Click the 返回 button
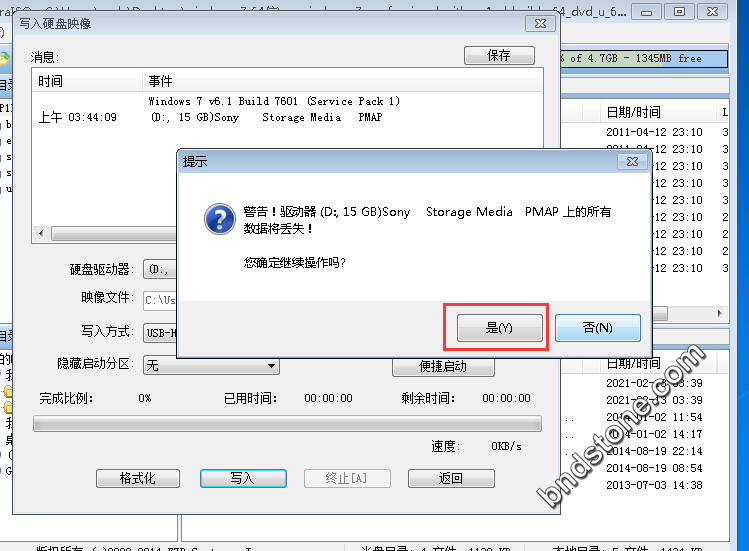749x551 pixels. [451, 478]
